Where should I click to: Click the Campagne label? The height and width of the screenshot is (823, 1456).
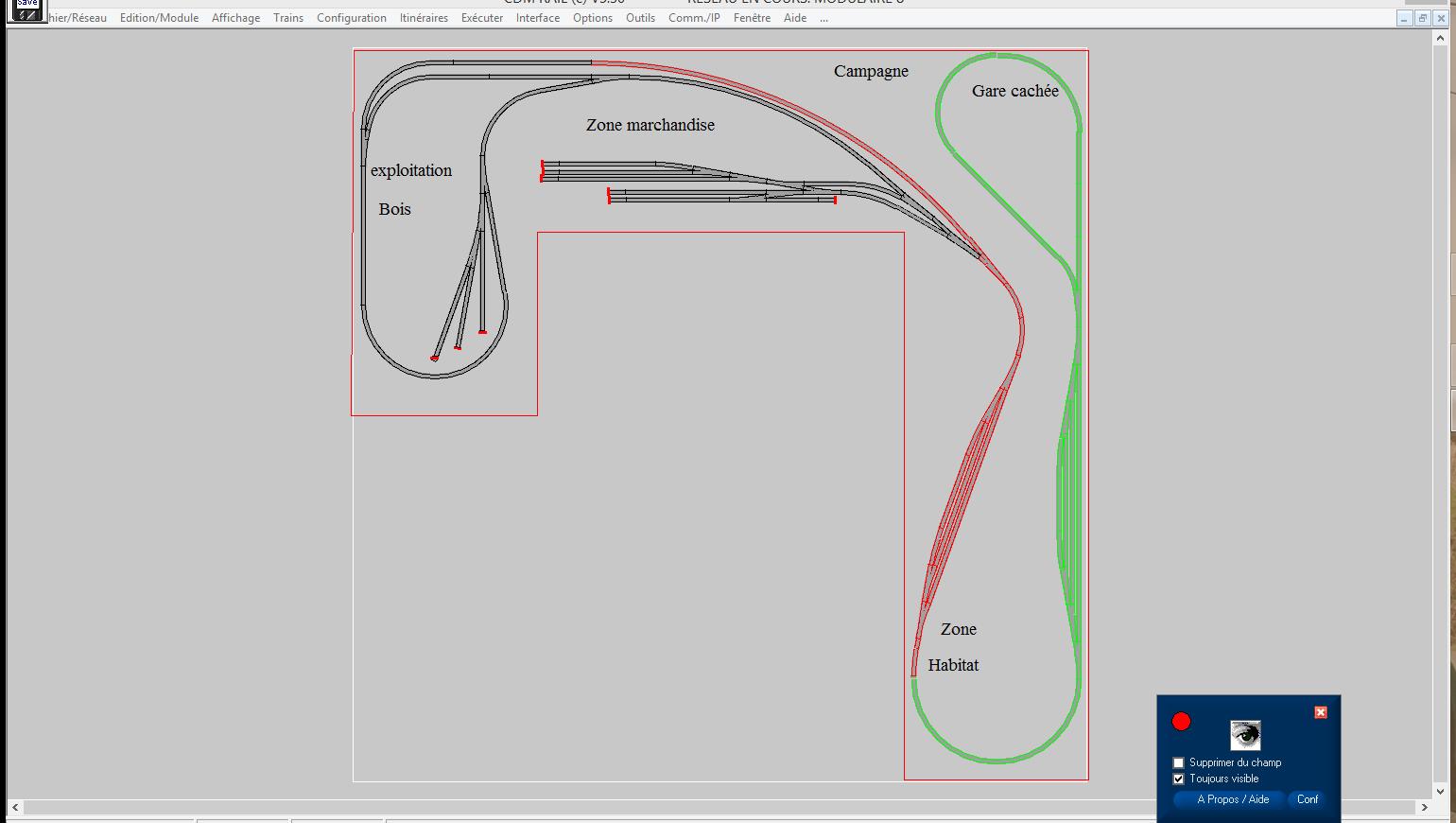pos(871,71)
